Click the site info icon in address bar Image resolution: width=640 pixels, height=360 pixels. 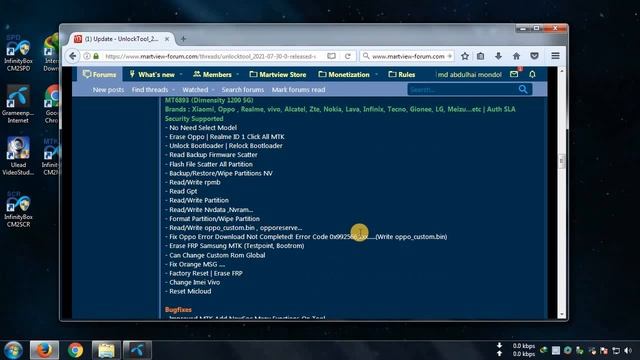click(87, 56)
